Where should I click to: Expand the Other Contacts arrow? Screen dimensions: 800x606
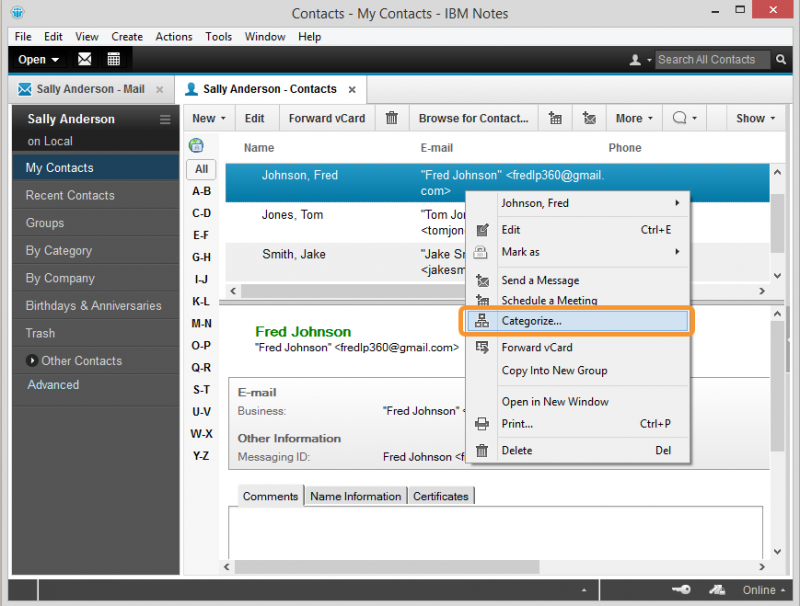pyautogui.click(x=32, y=361)
